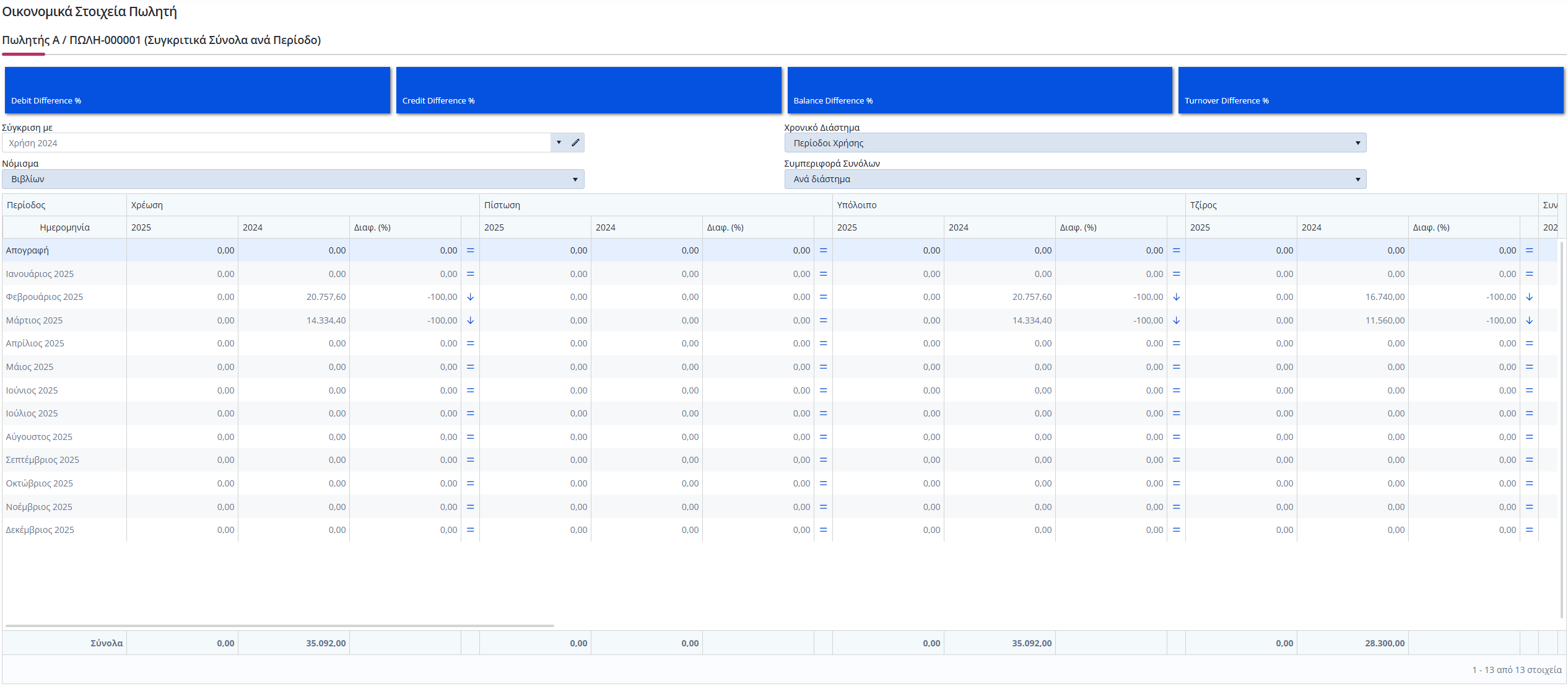Click the Turnover Difference % tile
Viewport: 1568px width, 686px height.
click(1370, 90)
